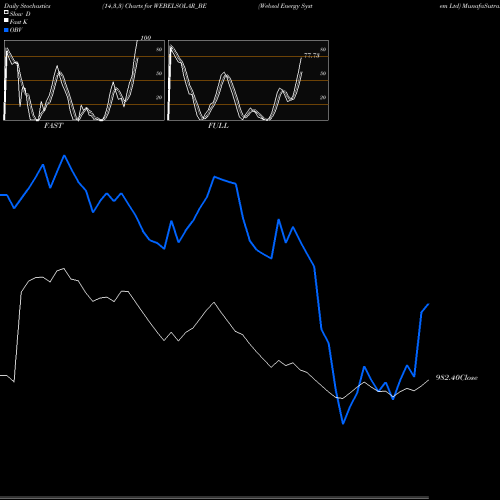Click the 'Daily Stochastics' title text

[27, 6]
